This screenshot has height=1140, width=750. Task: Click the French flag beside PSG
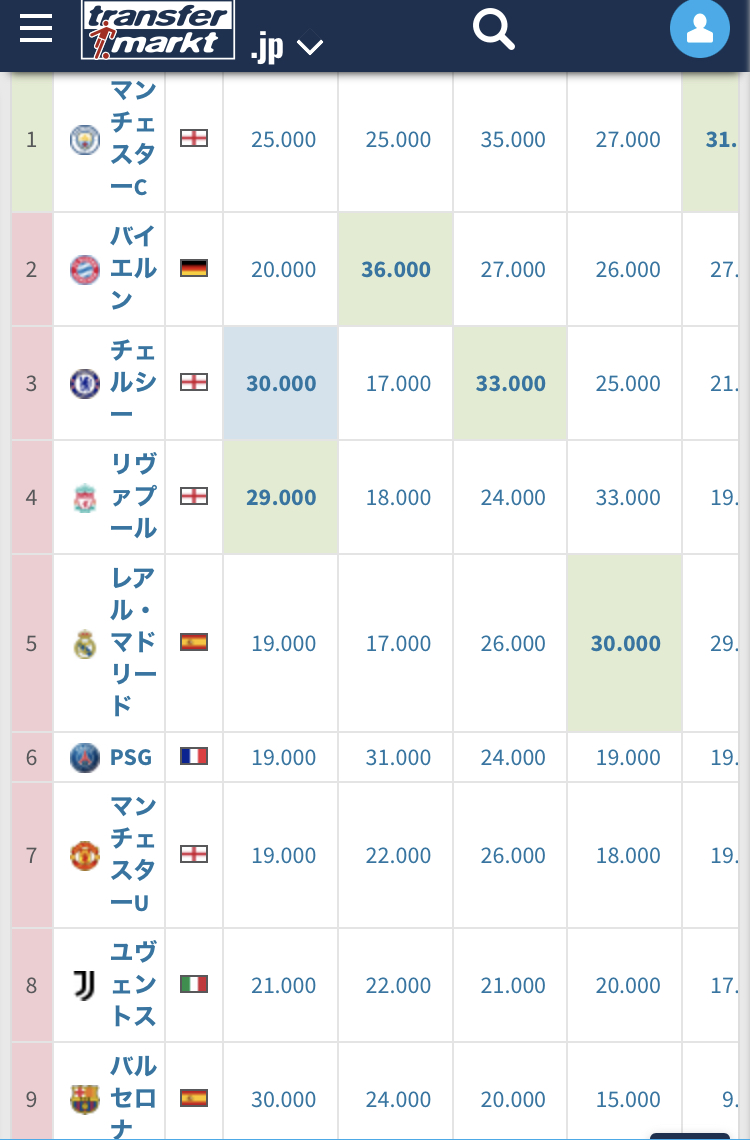pos(194,756)
